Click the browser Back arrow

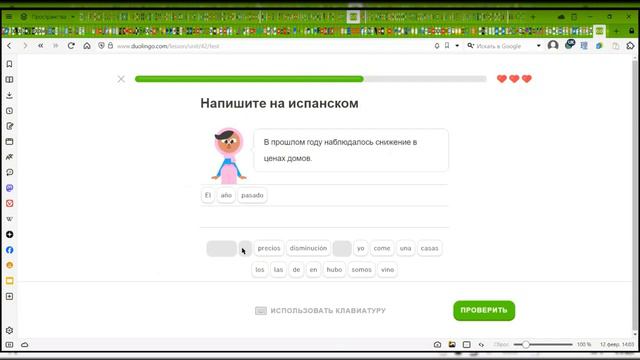[x=9, y=46]
